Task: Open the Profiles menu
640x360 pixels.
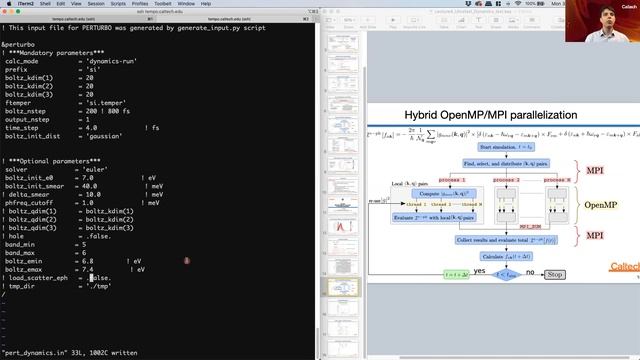Action: point(140,4)
